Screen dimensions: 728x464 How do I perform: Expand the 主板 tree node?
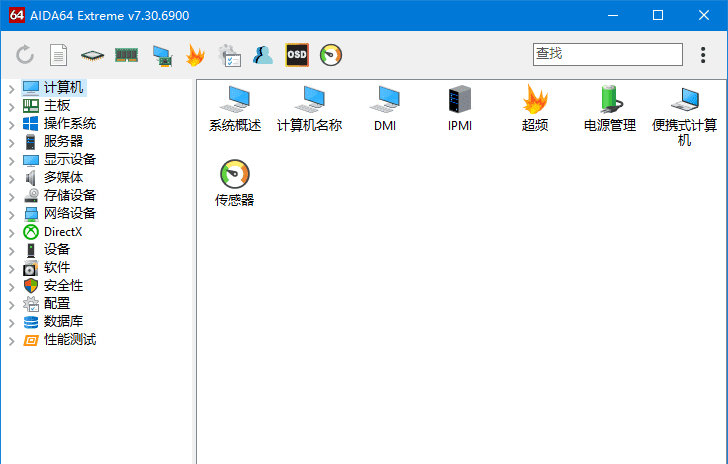tap(12, 106)
